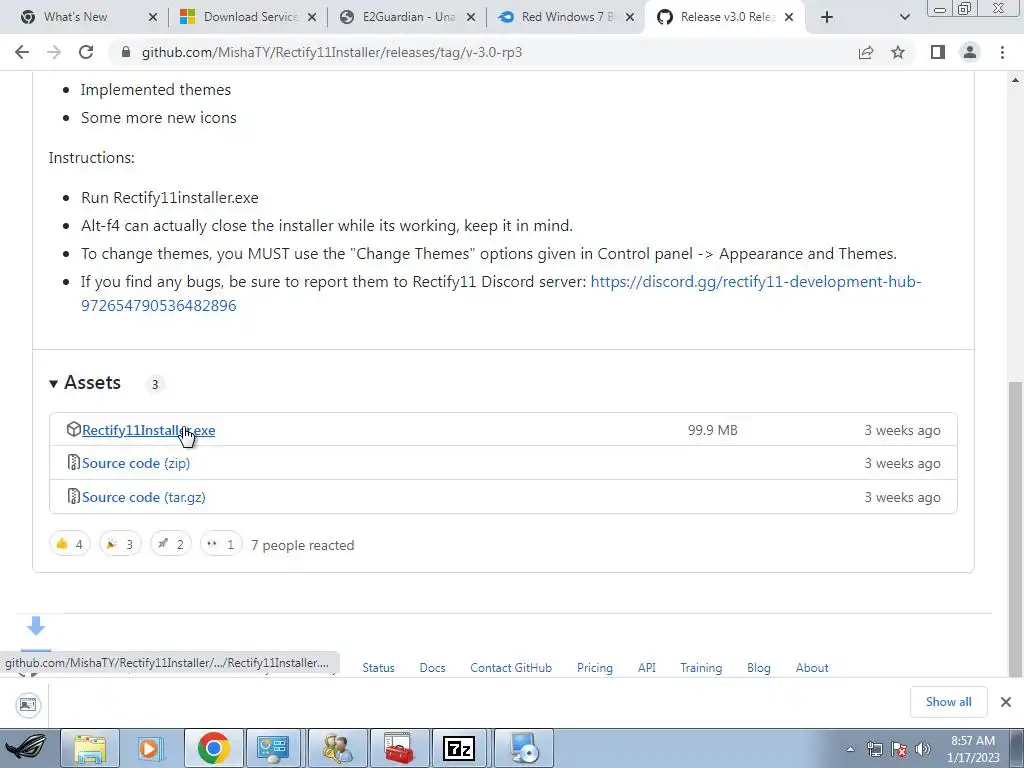Open the About footer link
The image size is (1024, 768).
(x=812, y=667)
